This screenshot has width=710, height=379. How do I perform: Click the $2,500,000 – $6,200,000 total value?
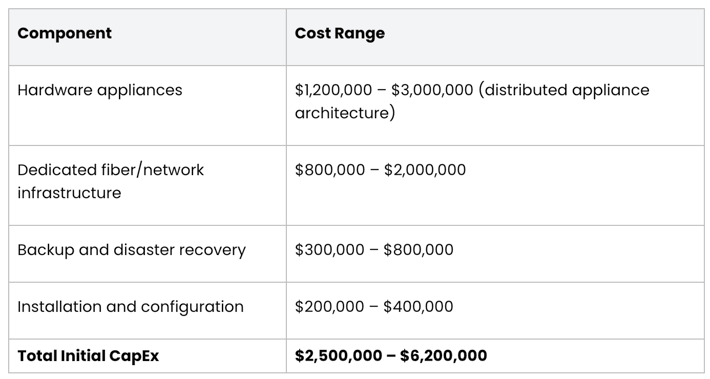click(x=391, y=356)
